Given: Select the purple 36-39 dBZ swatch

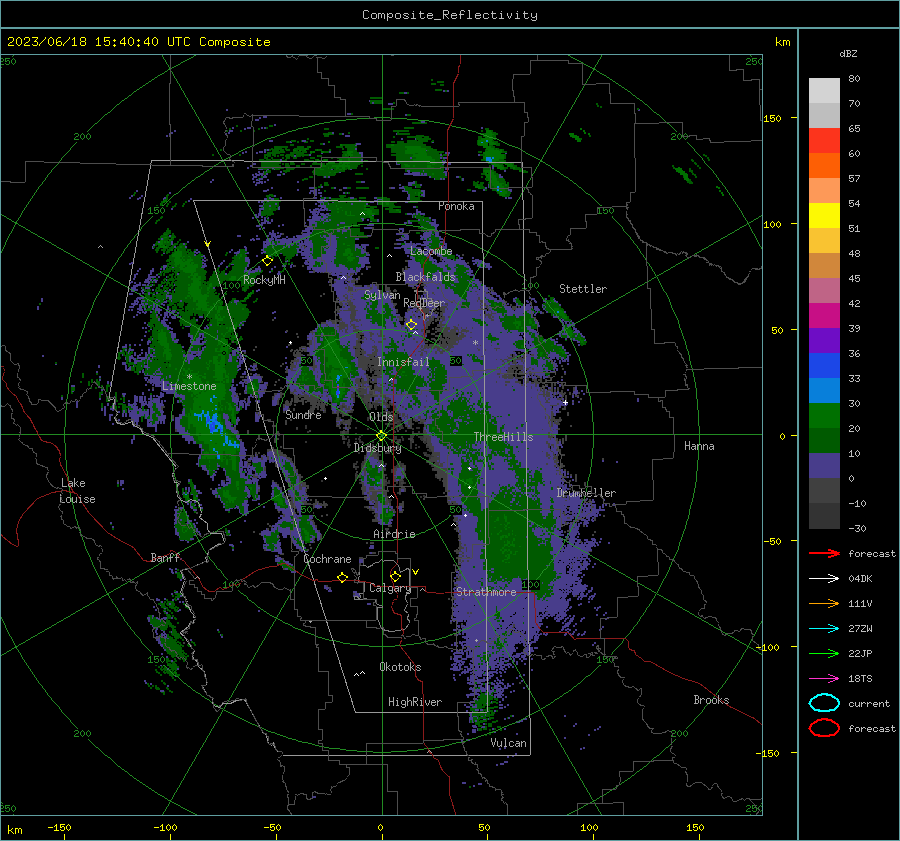Looking at the screenshot, I should click(824, 341).
